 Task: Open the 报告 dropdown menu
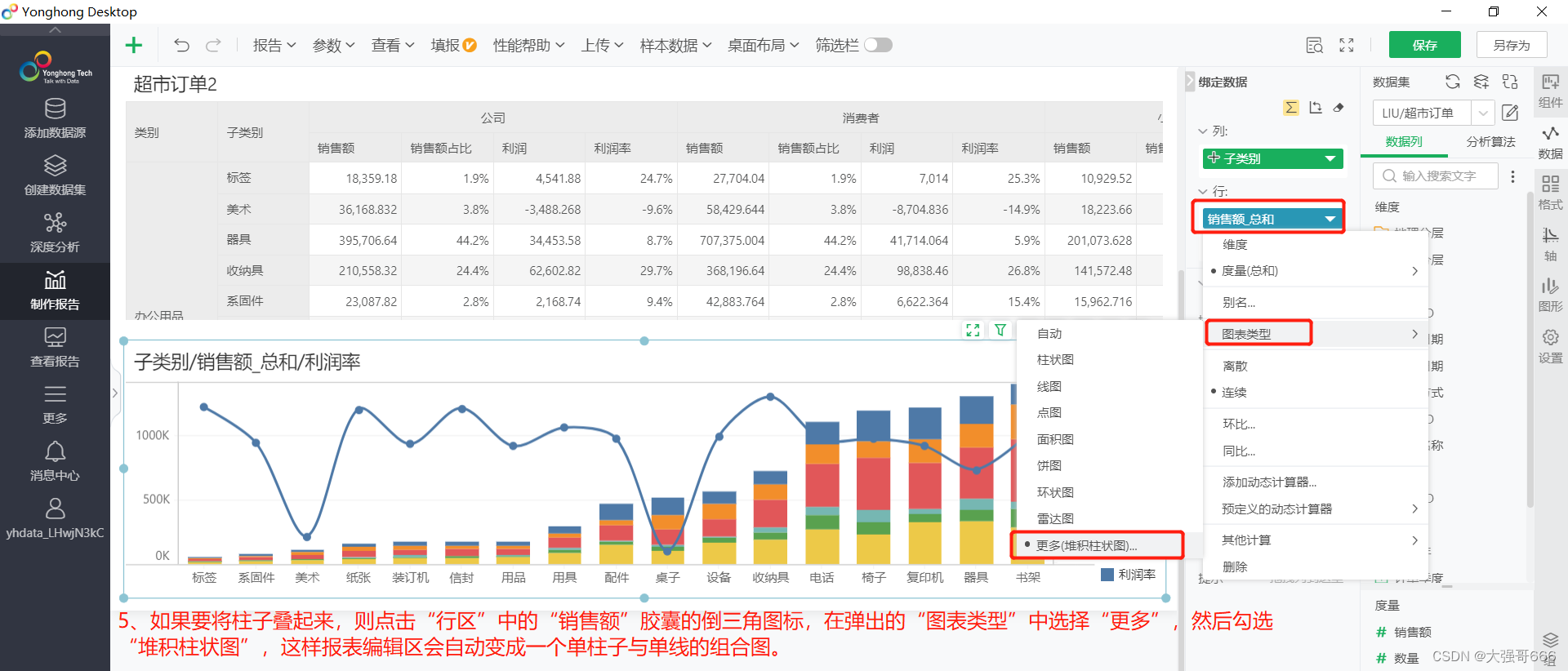(x=274, y=45)
